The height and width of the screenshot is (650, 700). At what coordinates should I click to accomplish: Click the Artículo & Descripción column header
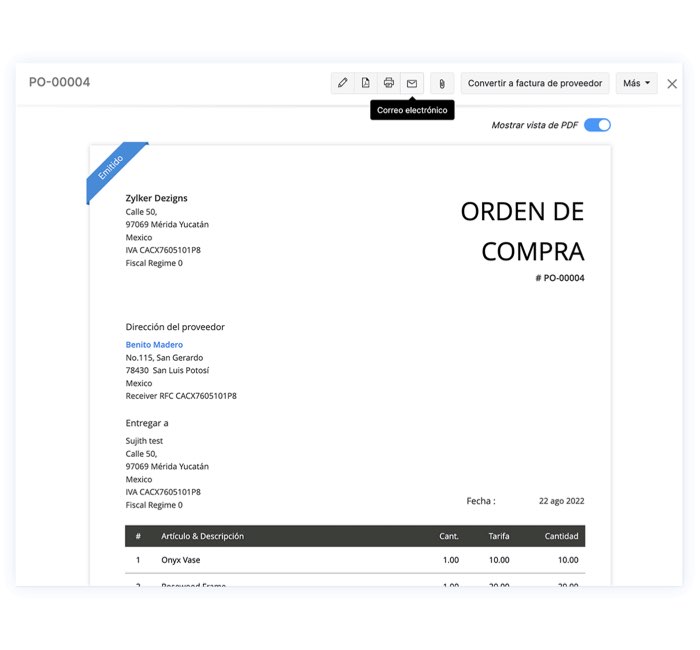[x=202, y=536]
